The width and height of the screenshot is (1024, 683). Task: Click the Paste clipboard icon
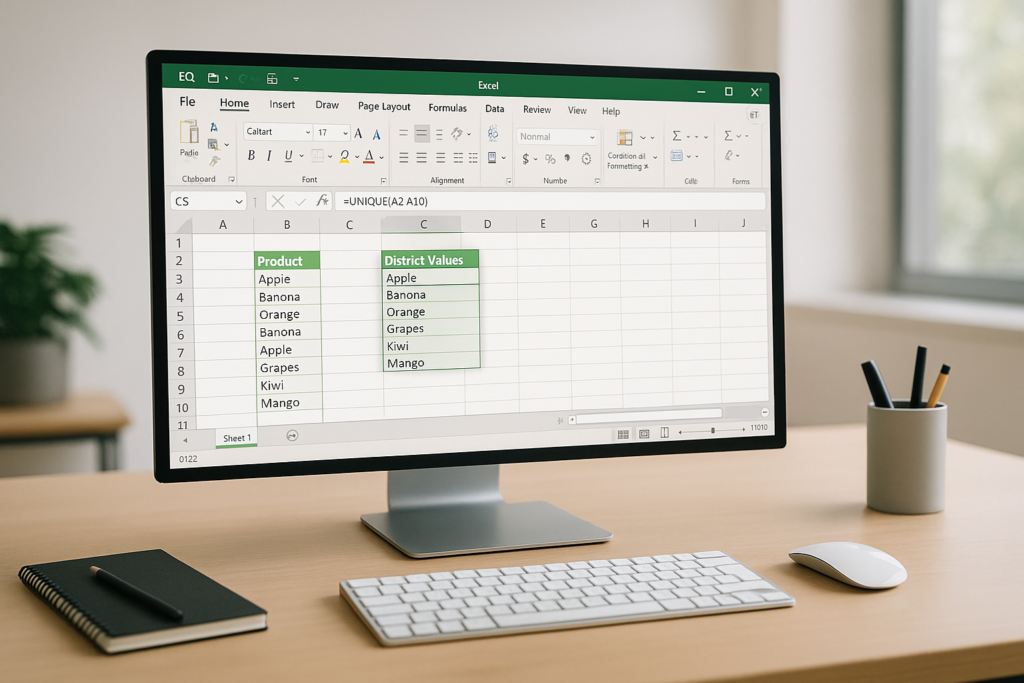[189, 131]
